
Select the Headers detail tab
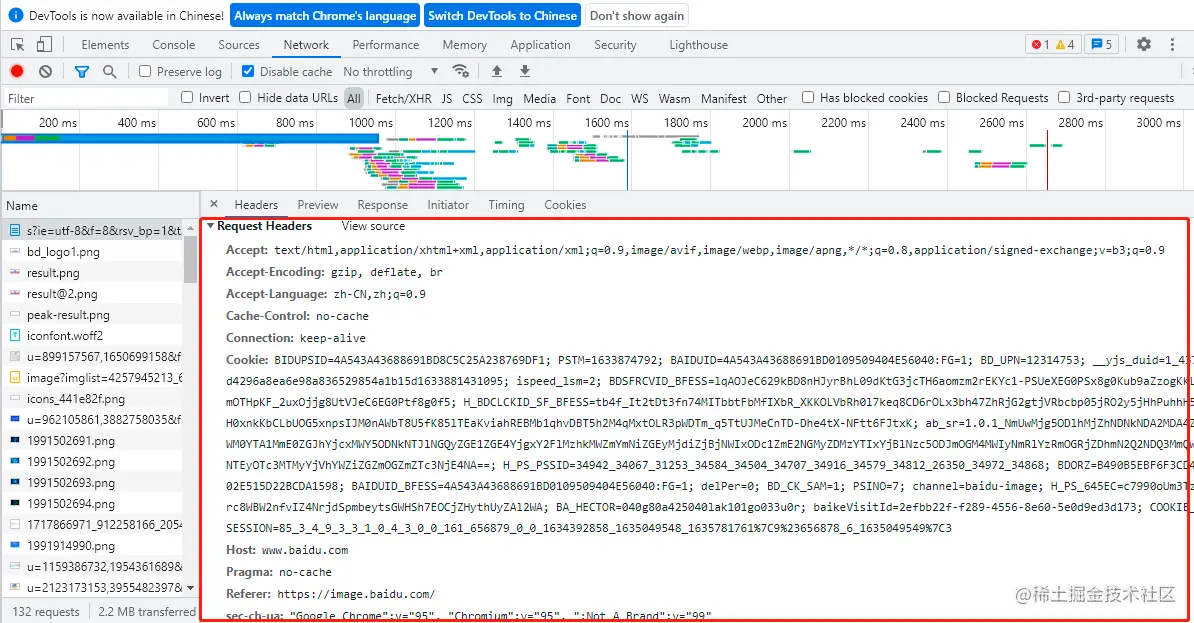[x=256, y=205]
